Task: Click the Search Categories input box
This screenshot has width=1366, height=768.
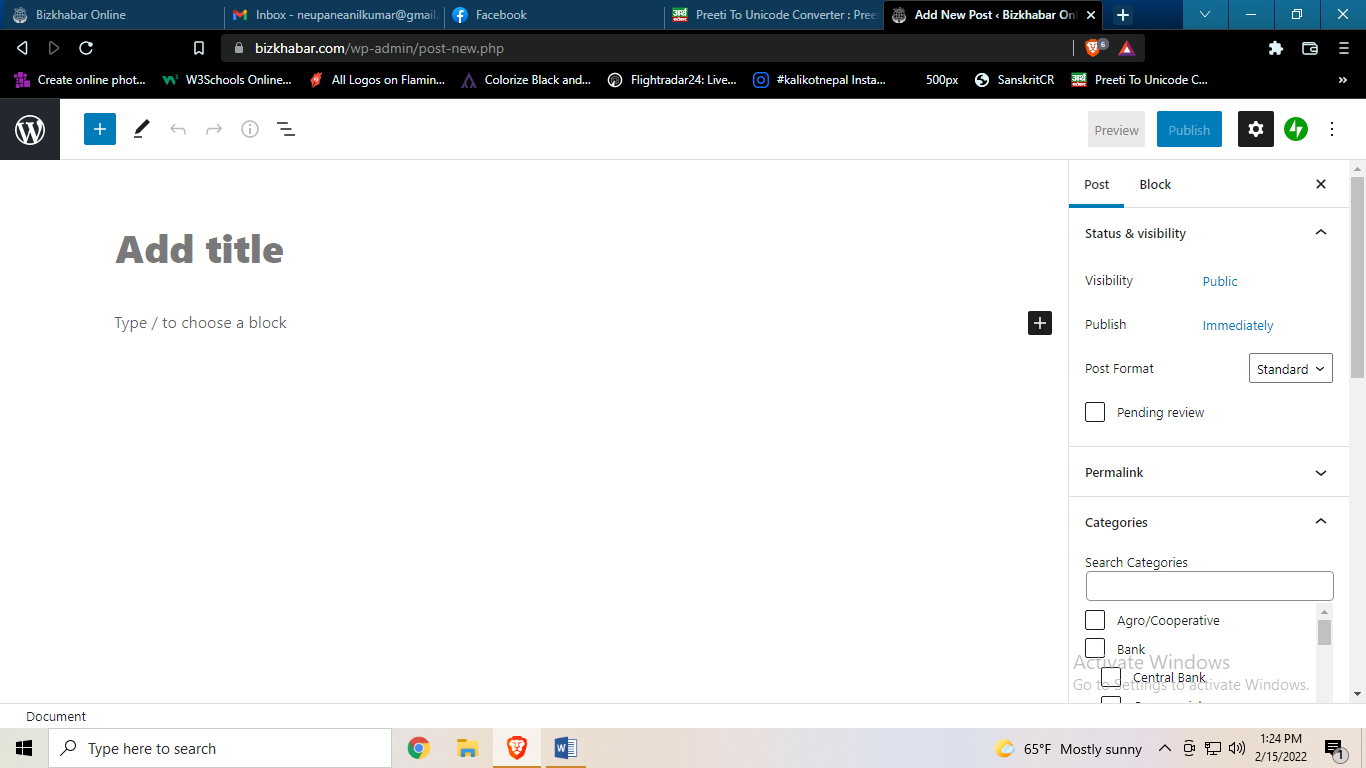Action: 1209,586
